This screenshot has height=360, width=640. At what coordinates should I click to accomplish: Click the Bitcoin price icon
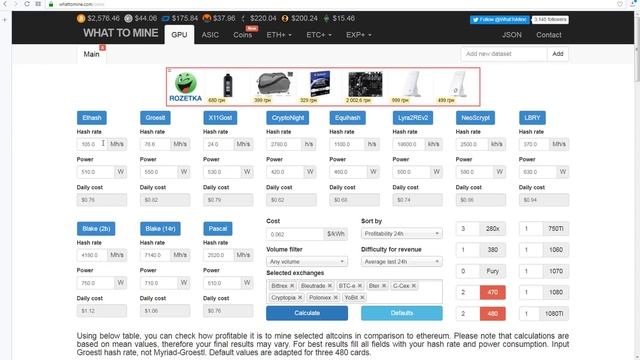81,18
